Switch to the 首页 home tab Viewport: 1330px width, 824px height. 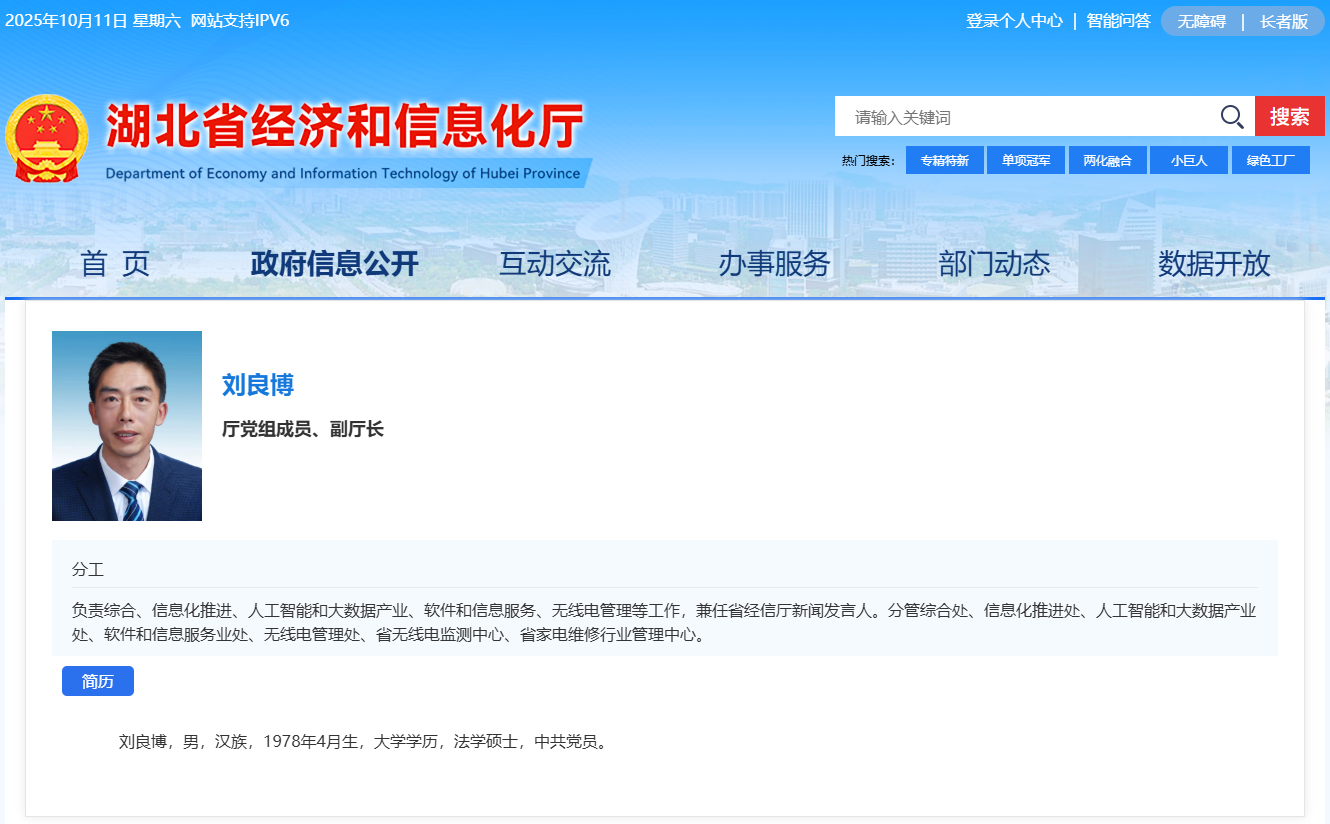[117, 264]
